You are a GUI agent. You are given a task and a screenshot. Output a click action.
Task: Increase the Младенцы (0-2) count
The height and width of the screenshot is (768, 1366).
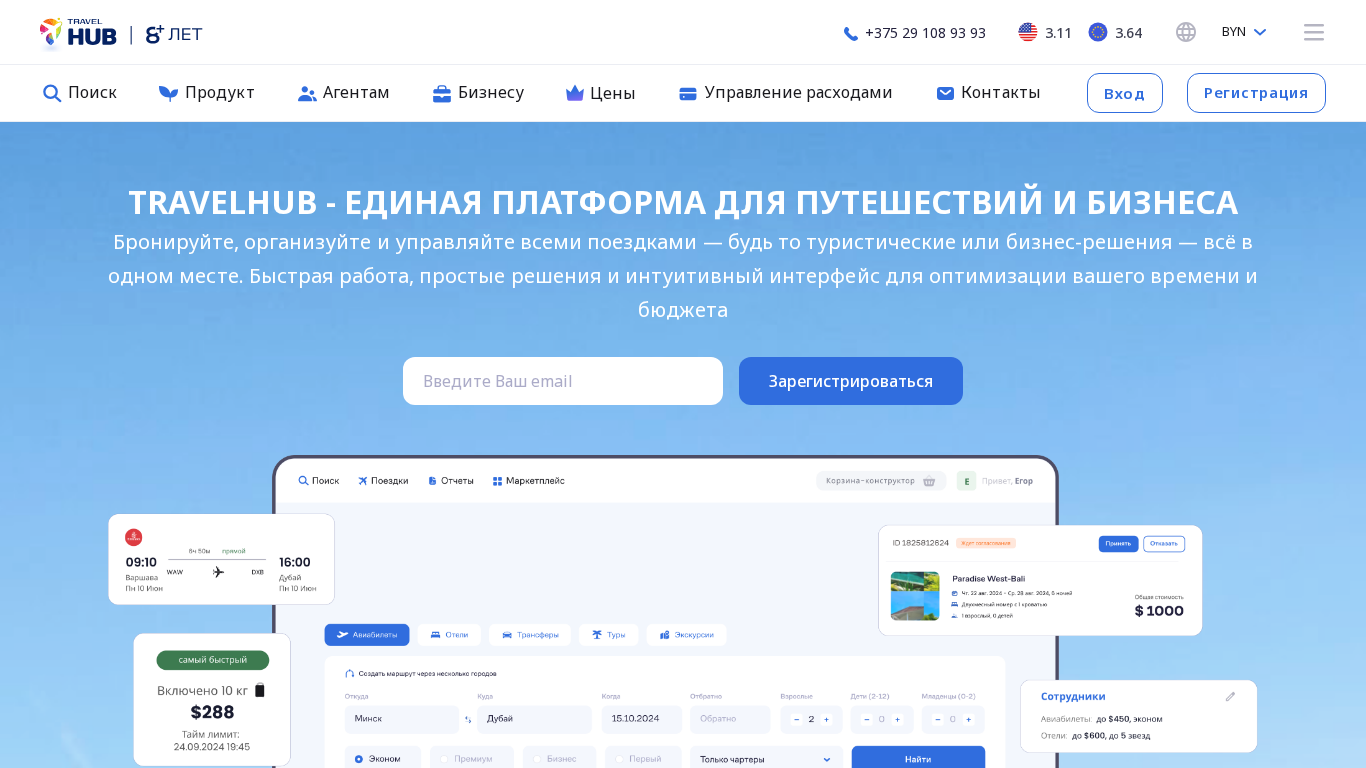(968, 719)
